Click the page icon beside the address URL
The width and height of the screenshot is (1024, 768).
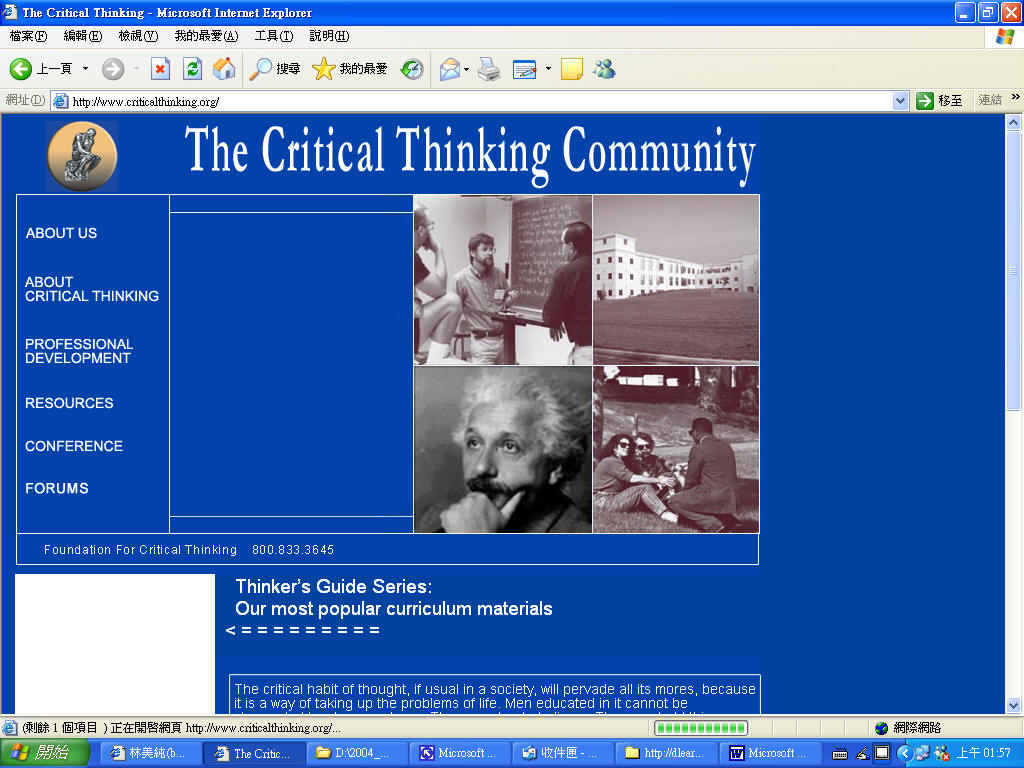coord(60,101)
